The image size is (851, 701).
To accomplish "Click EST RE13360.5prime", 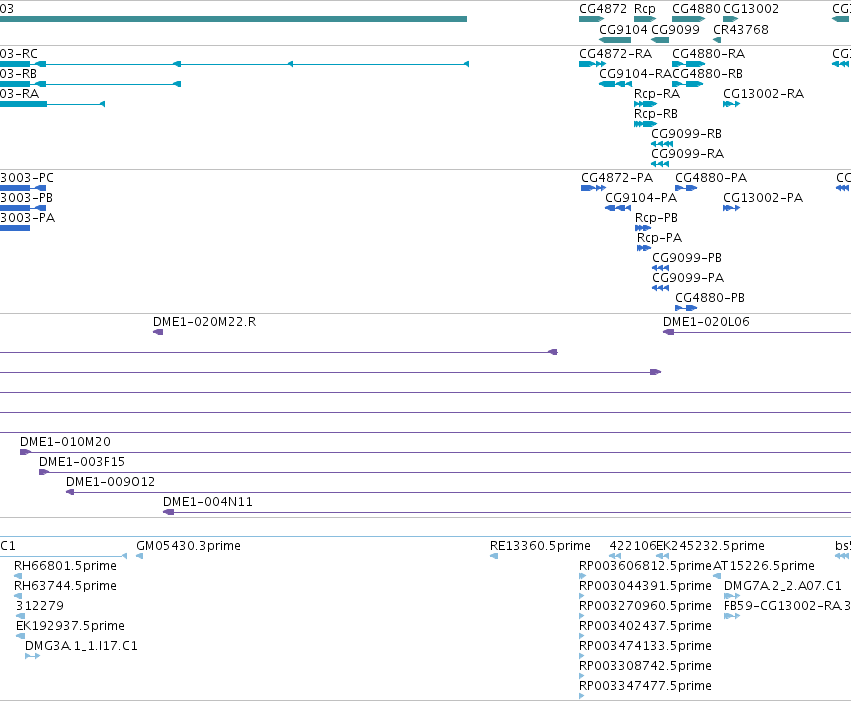I will (x=494, y=556).
